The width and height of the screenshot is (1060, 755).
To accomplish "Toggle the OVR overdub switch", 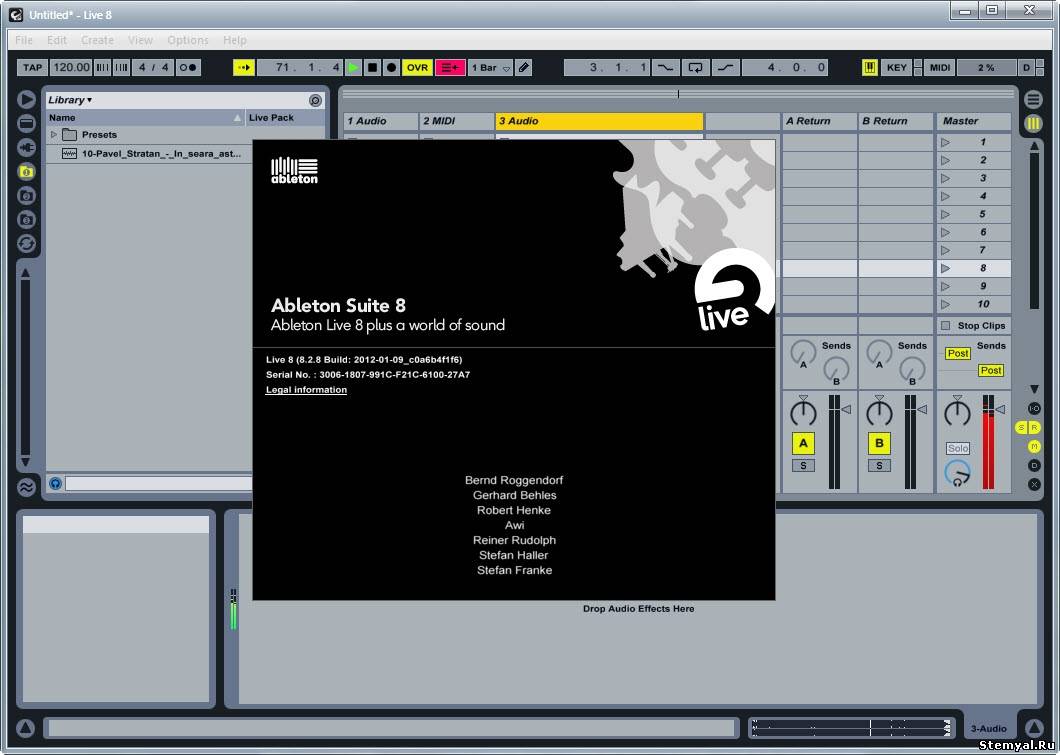I will point(417,68).
